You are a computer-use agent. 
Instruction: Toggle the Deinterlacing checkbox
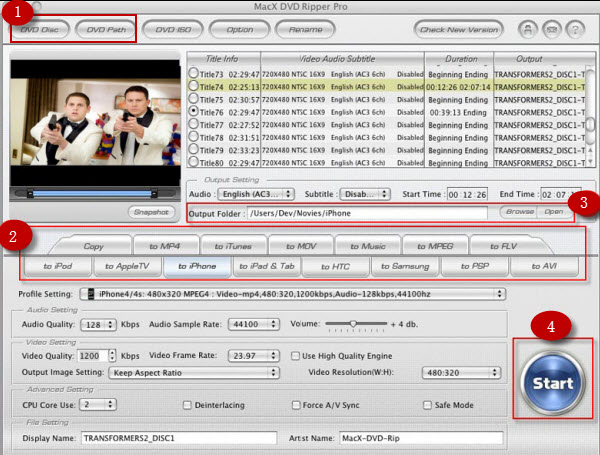pyautogui.click(x=187, y=405)
